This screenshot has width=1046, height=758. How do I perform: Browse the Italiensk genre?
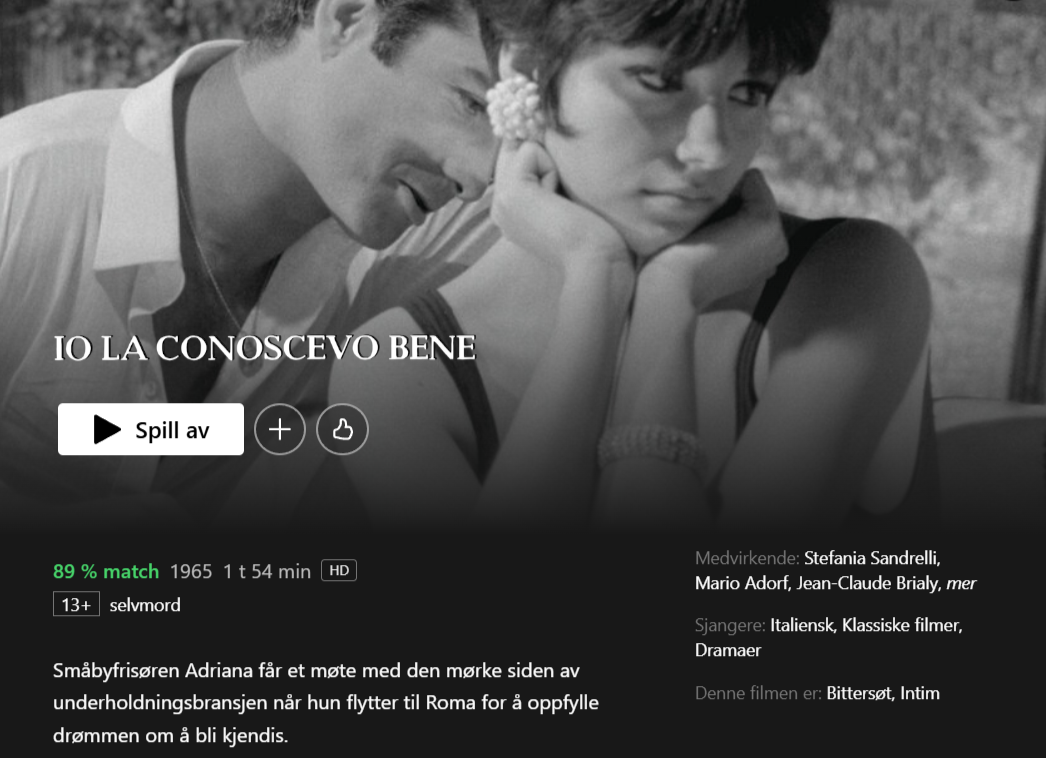(803, 625)
